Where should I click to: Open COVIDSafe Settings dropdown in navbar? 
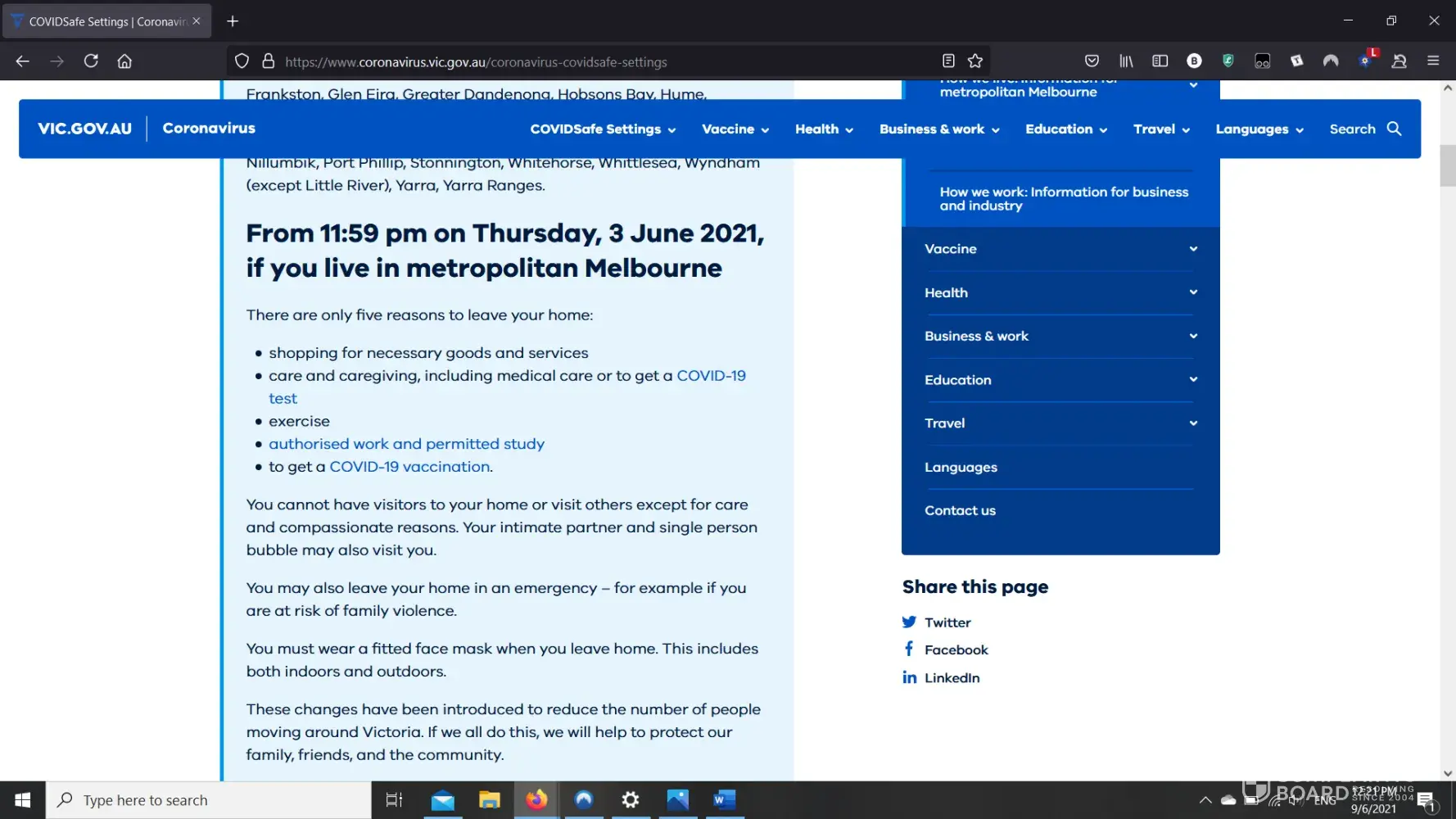click(x=603, y=129)
